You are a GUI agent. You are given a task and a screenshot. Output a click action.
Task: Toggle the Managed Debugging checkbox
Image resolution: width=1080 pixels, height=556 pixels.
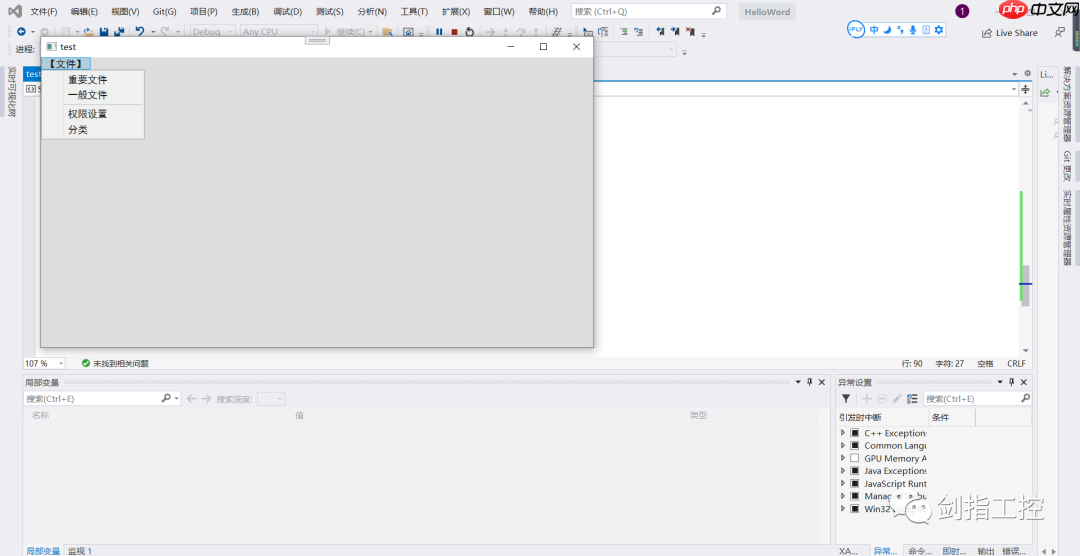[x=855, y=496]
